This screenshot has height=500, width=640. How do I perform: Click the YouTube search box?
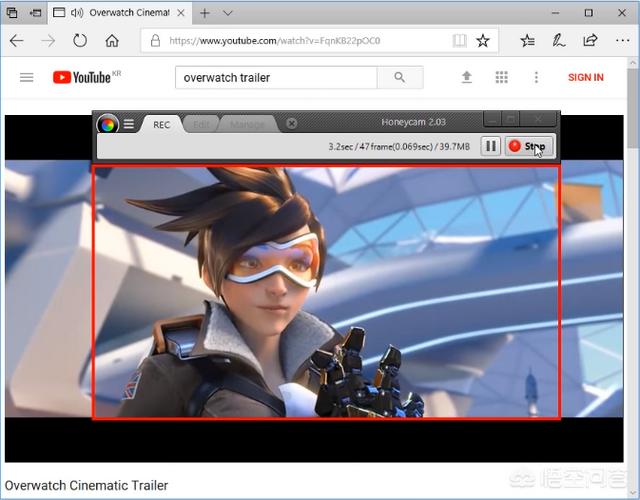click(x=276, y=77)
